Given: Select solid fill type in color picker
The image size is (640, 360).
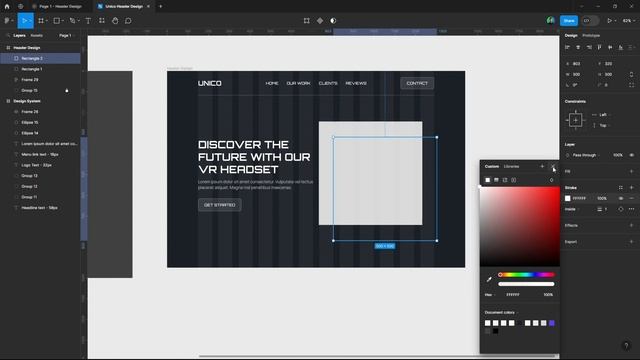Looking at the screenshot, I should click(487, 180).
